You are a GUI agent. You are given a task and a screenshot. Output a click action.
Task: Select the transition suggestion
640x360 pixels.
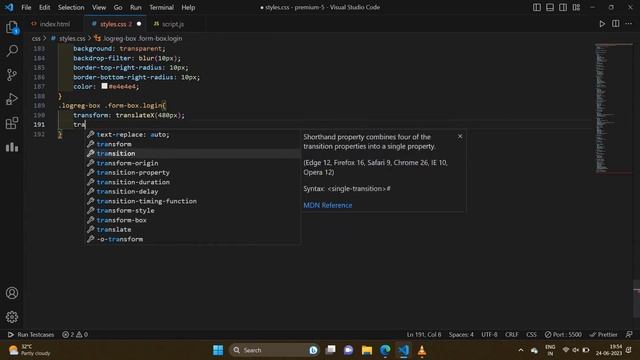click(193, 153)
